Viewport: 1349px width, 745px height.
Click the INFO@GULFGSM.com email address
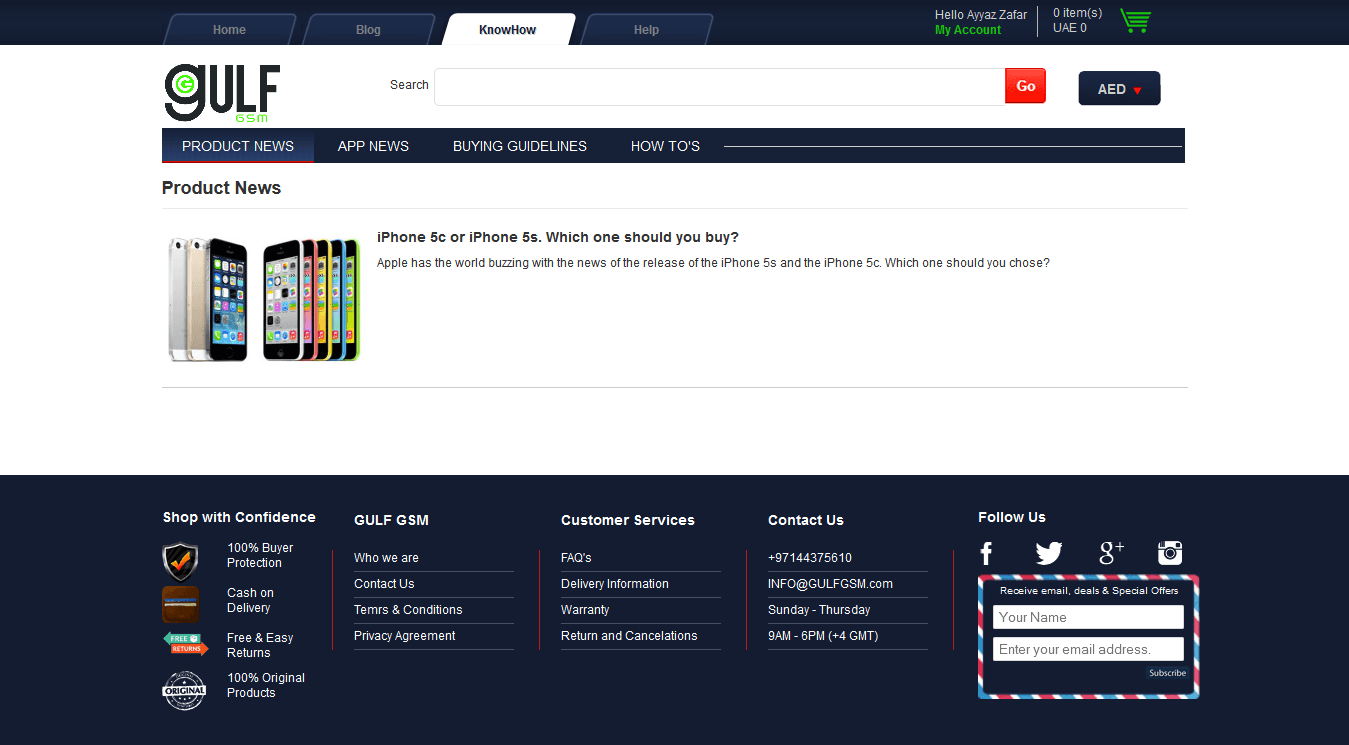click(x=830, y=584)
